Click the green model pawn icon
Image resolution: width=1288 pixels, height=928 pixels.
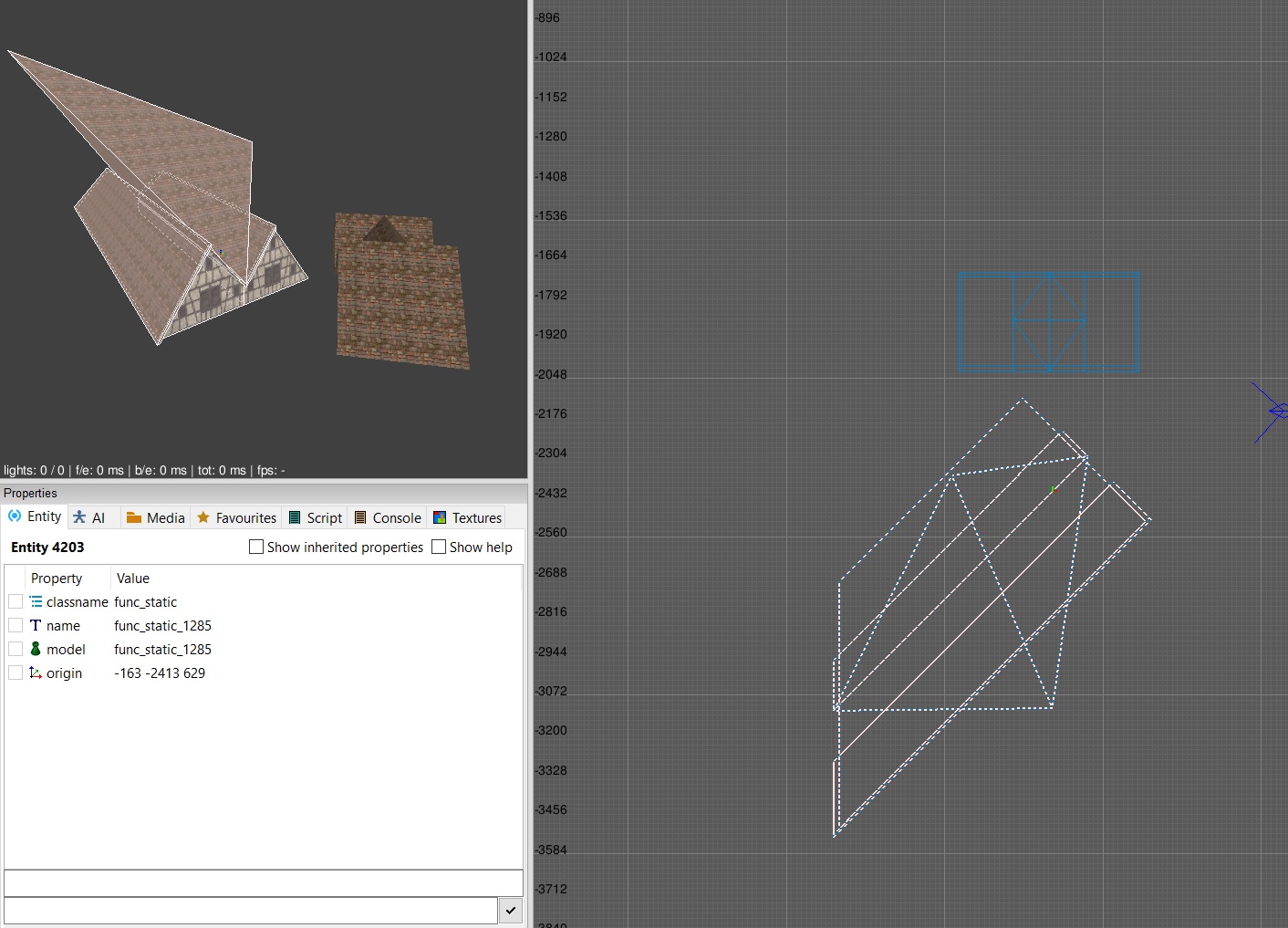(x=36, y=649)
